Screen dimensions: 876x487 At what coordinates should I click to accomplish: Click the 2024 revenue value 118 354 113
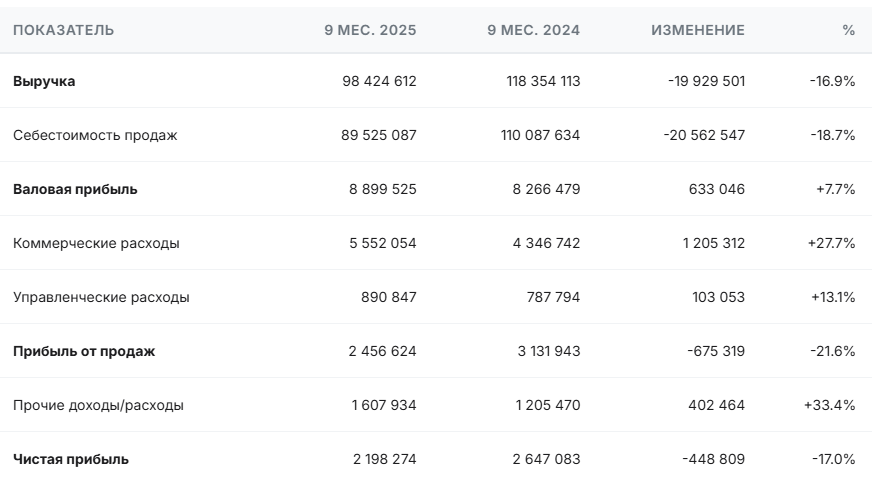pos(543,81)
